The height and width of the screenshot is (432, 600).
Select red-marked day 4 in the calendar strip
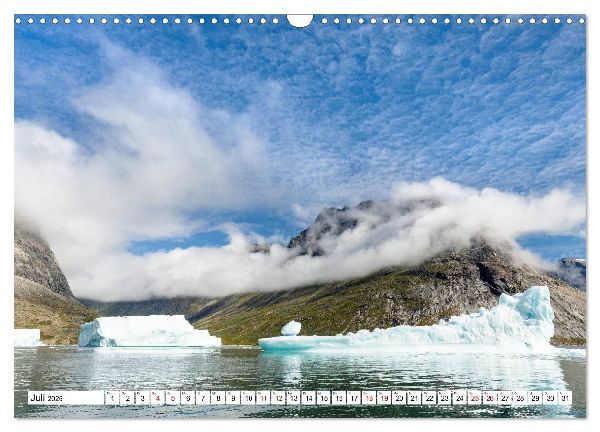[x=157, y=398]
